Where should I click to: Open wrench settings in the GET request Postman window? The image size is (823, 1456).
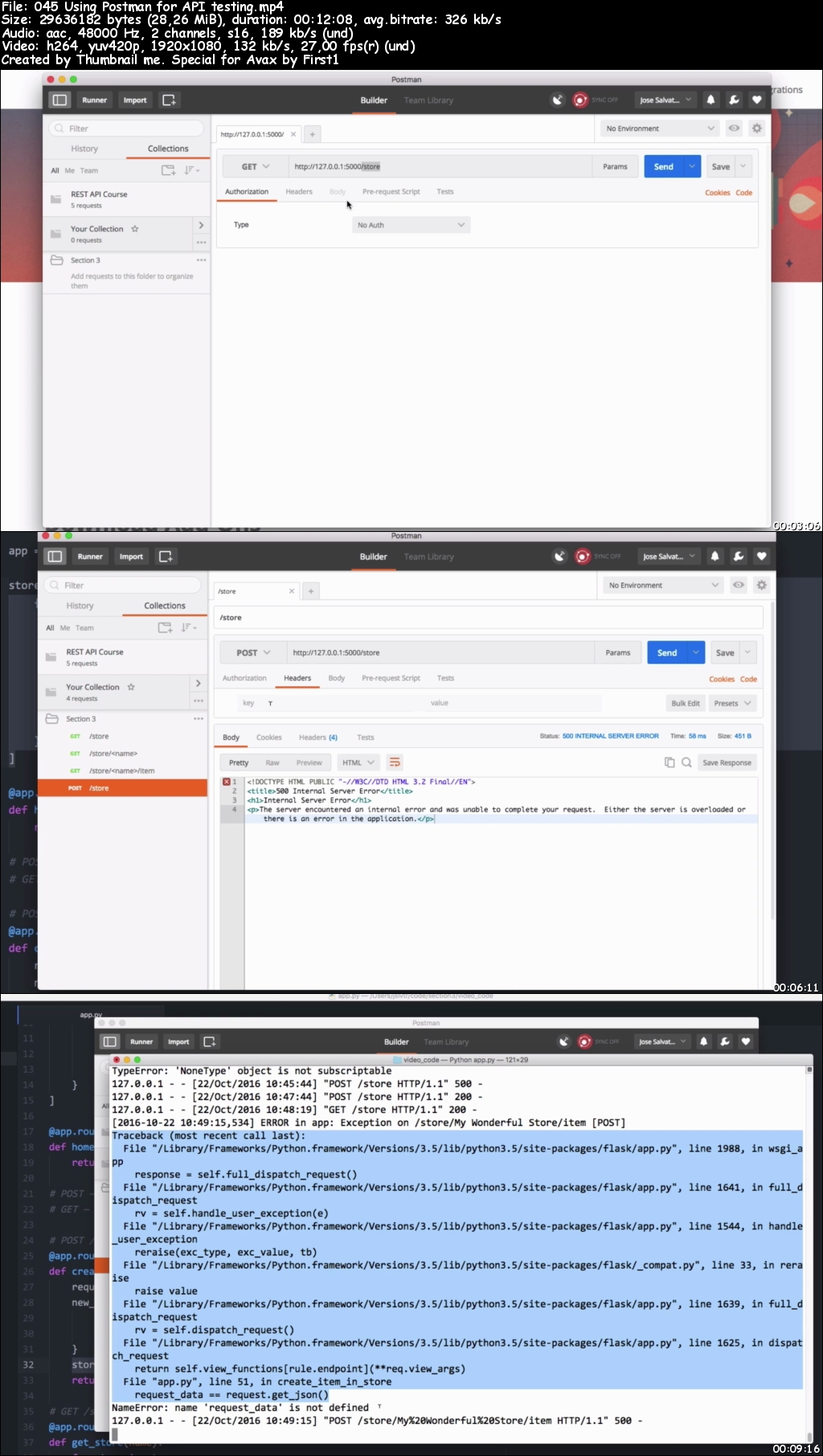pos(734,100)
